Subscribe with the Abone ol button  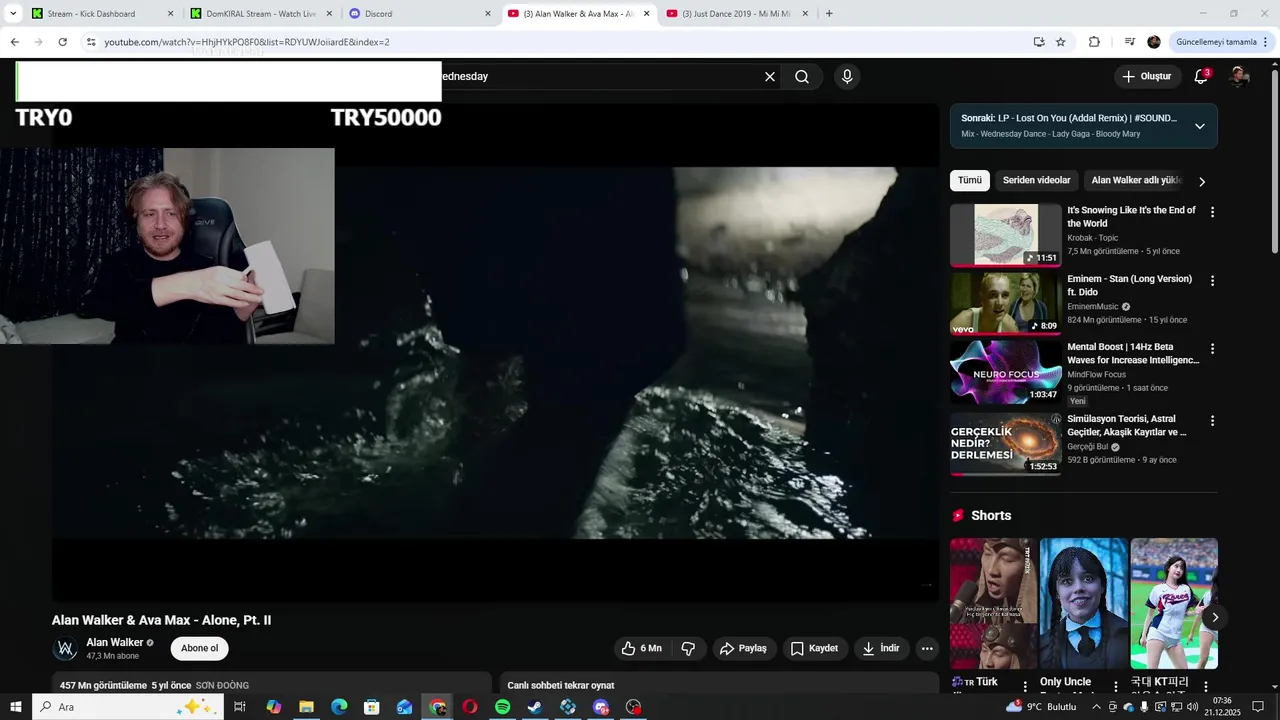tap(200, 648)
